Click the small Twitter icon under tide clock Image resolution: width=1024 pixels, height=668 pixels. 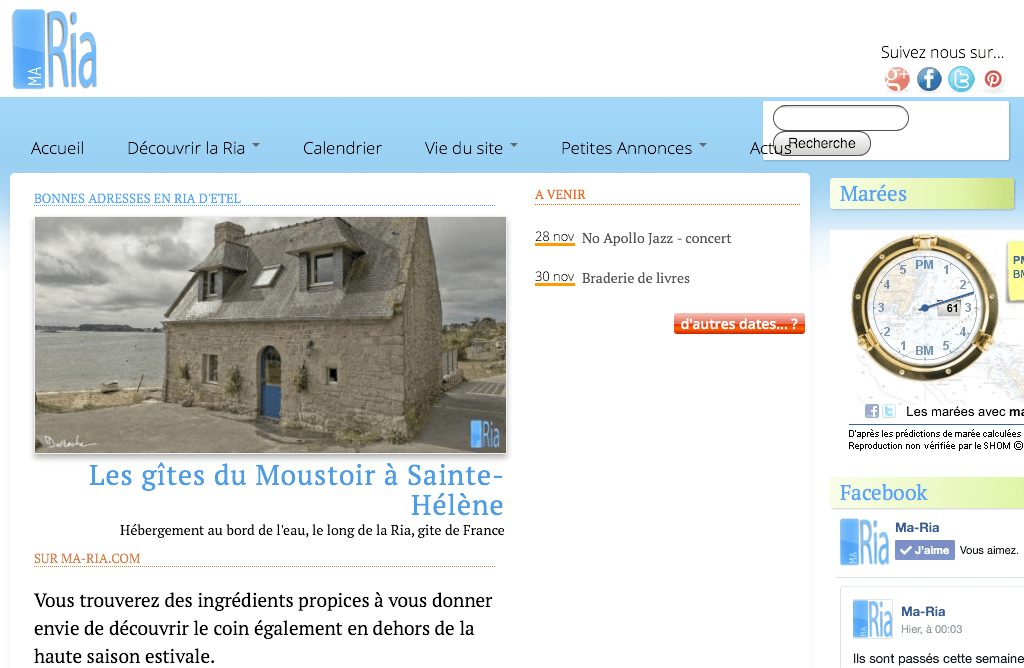[888, 411]
